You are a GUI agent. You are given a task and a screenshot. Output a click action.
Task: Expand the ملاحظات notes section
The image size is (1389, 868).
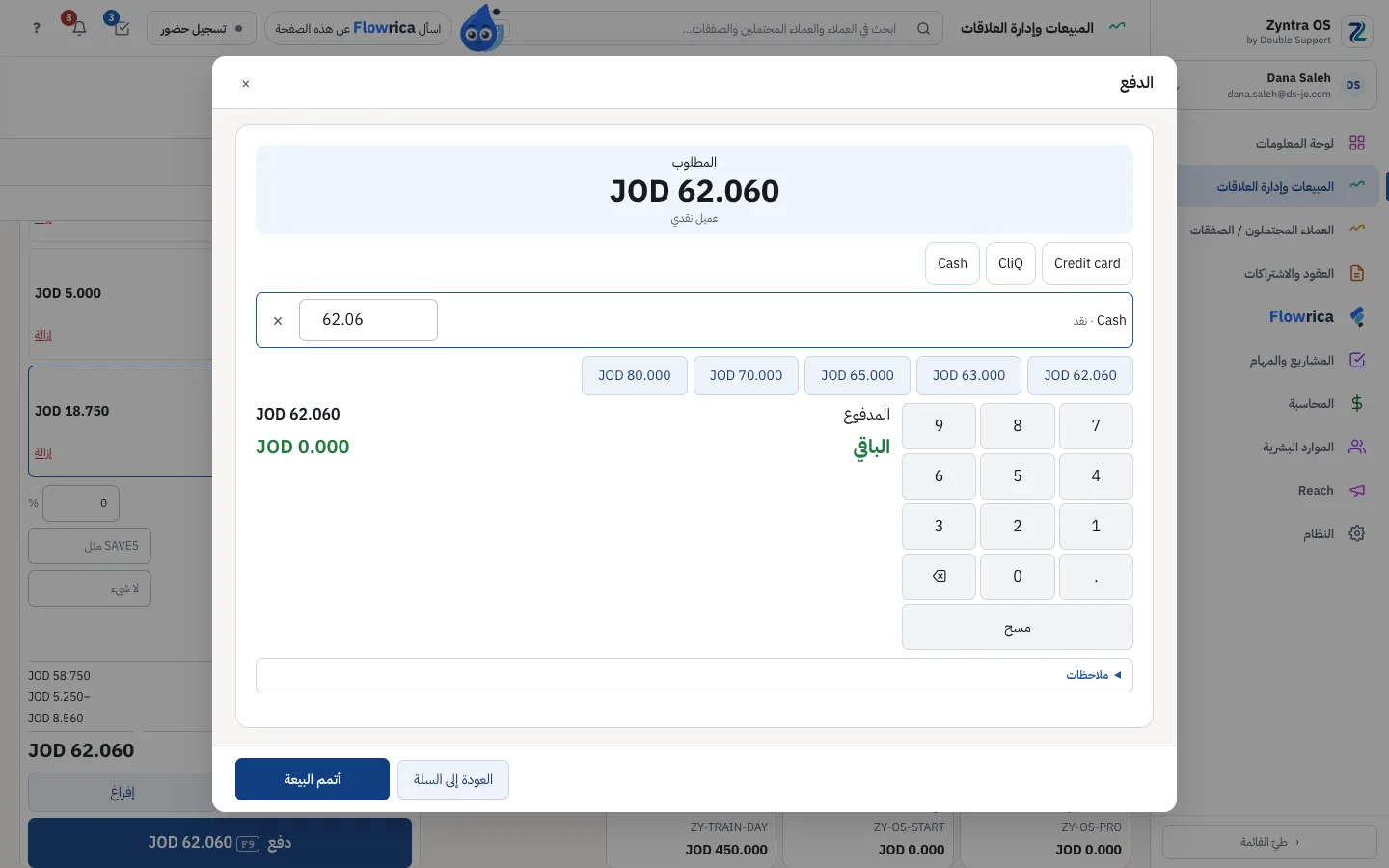tap(694, 675)
